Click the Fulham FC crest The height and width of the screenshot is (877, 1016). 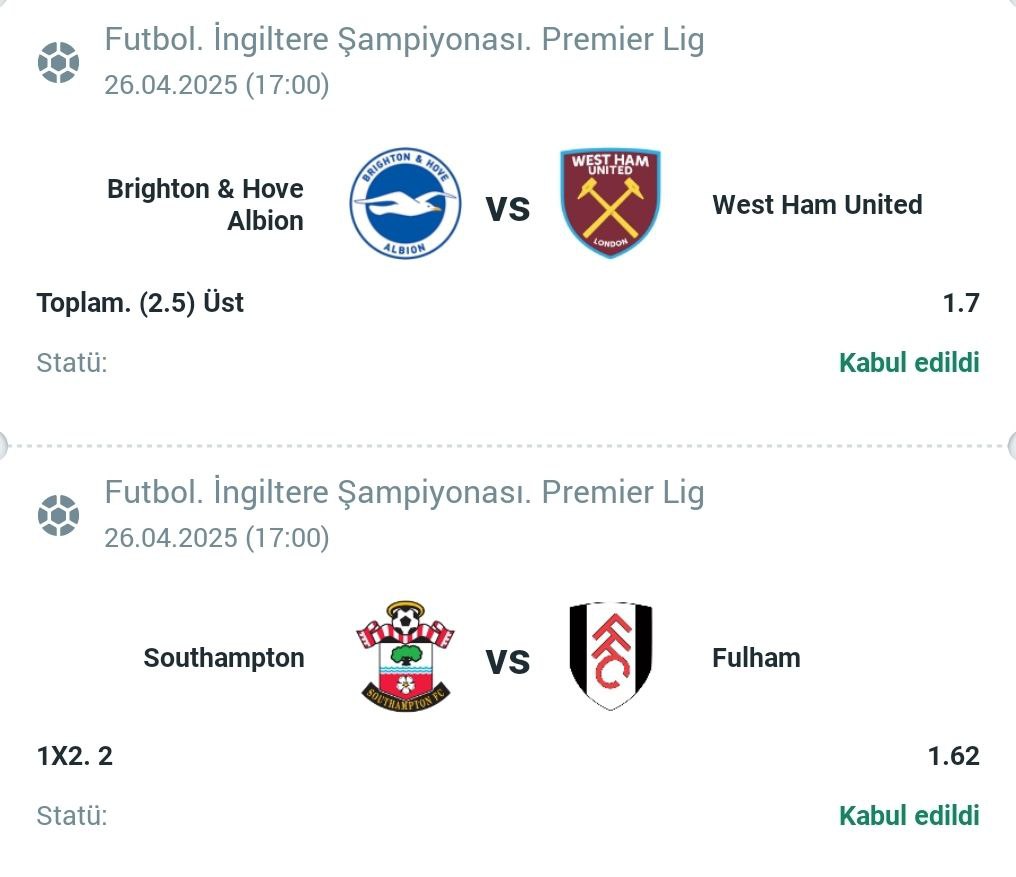610,656
